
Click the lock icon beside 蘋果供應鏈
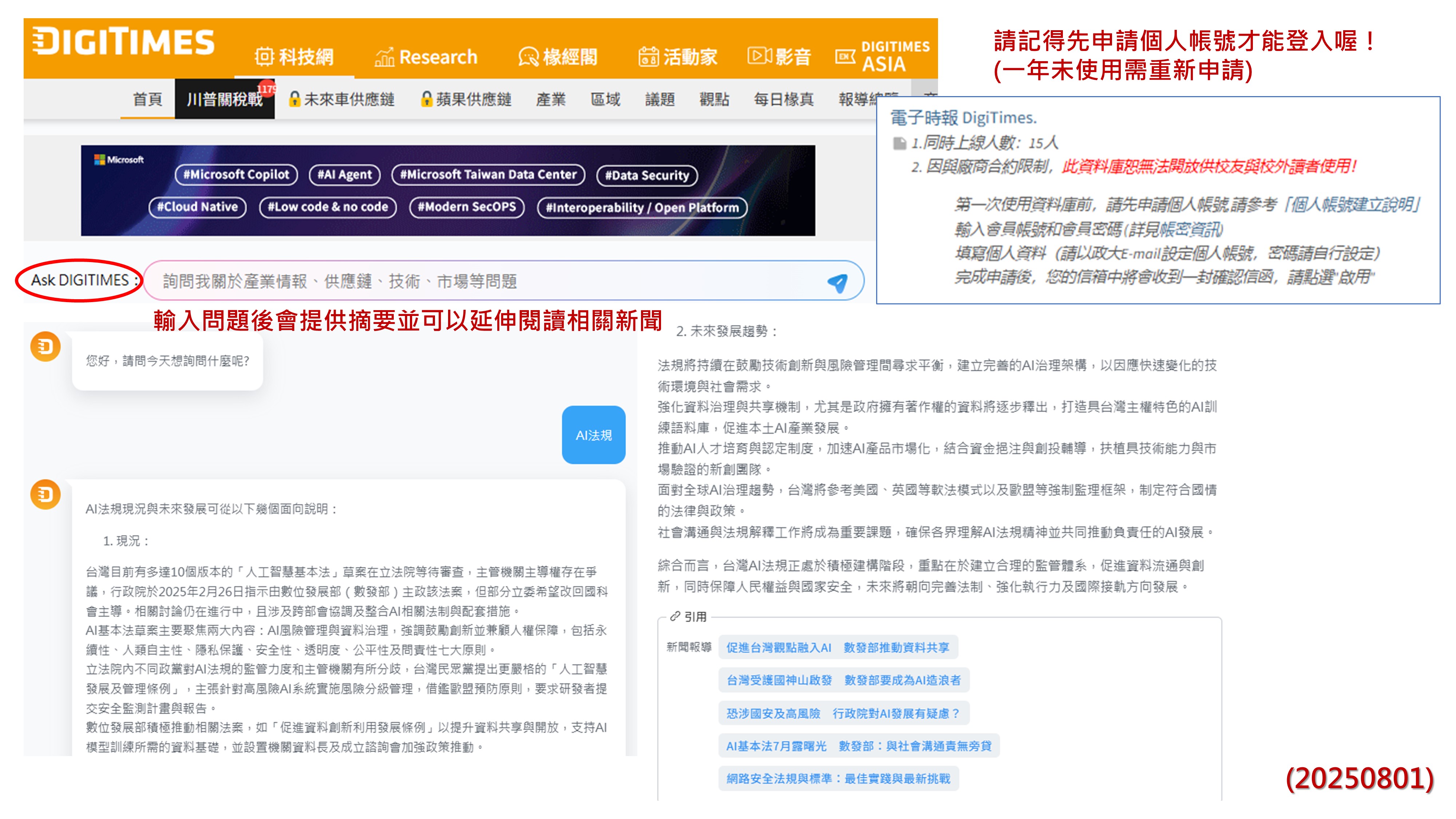pos(427,99)
